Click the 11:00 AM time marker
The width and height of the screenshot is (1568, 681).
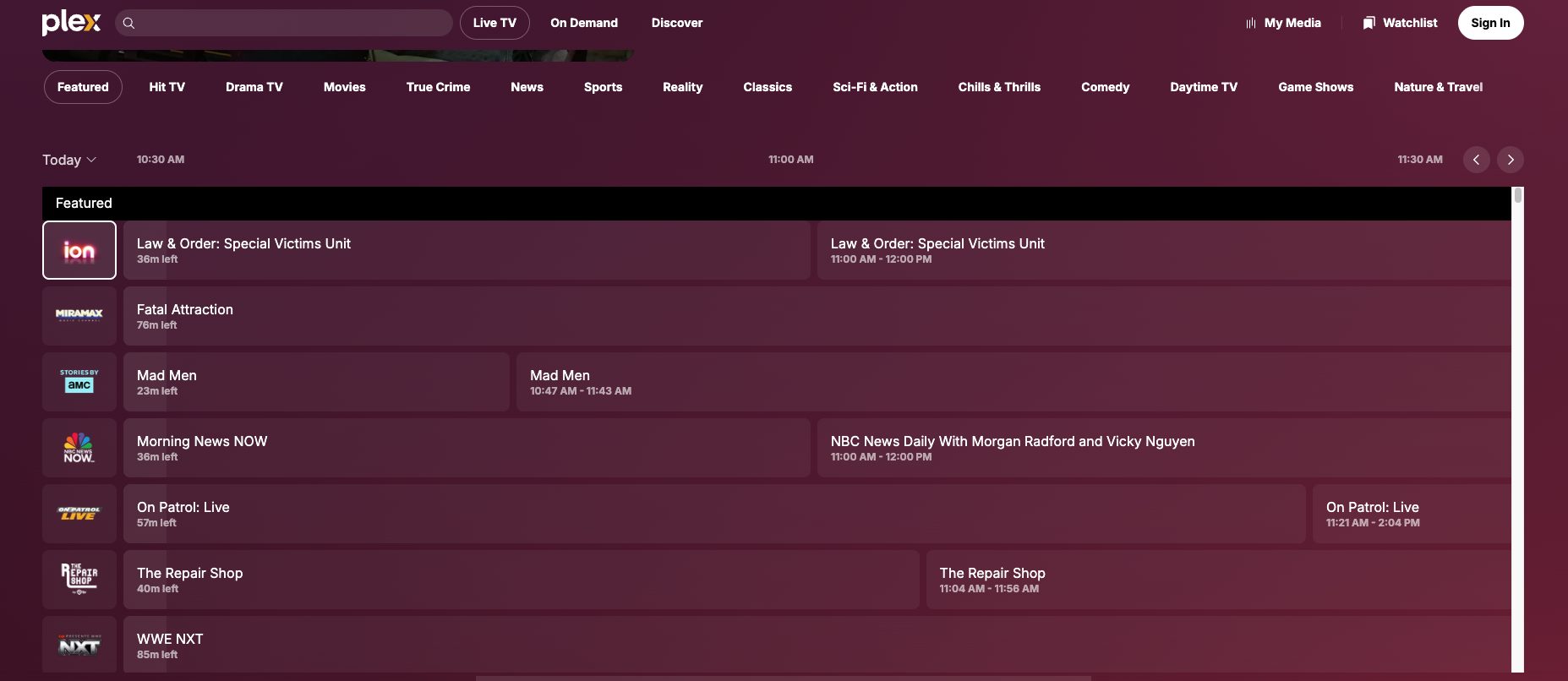(791, 160)
